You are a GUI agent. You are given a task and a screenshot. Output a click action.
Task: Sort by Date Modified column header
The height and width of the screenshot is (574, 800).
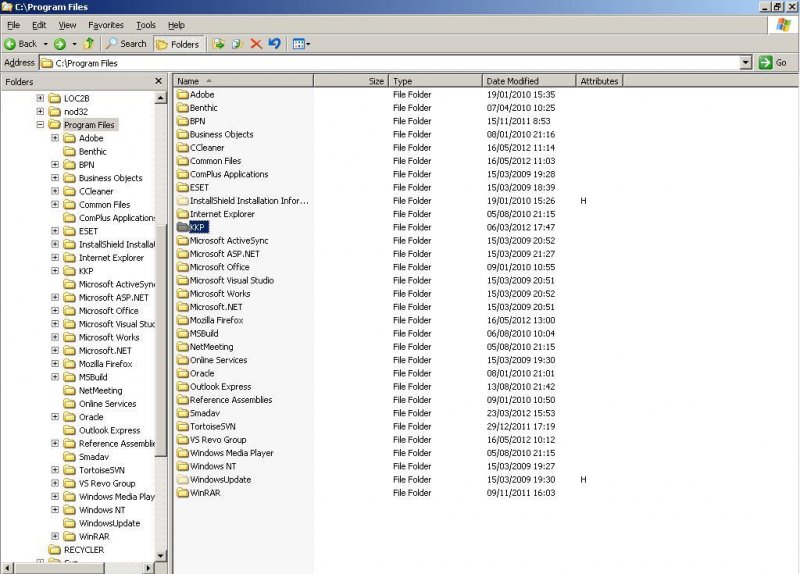coord(512,81)
